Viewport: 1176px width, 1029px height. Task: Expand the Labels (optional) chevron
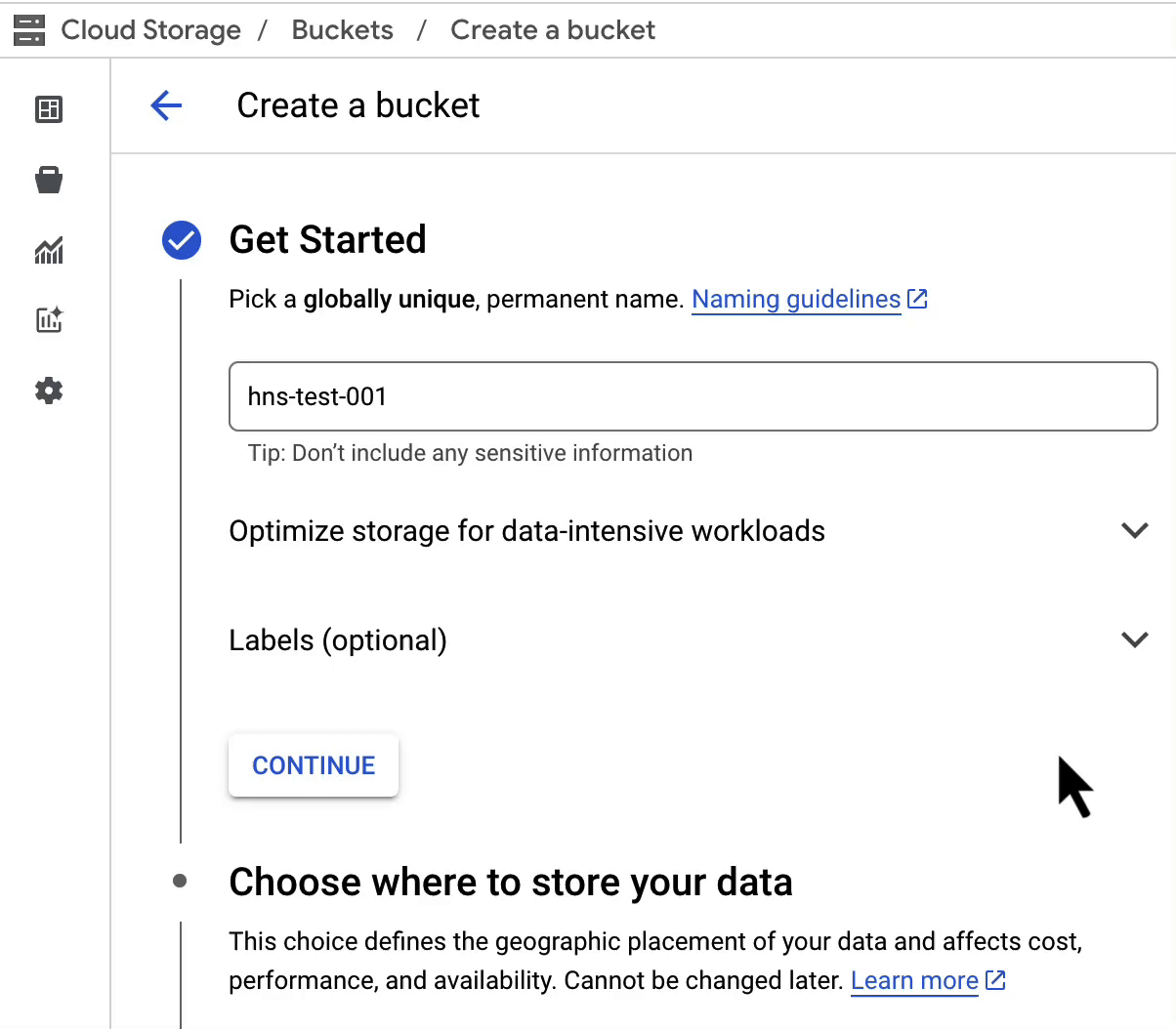coord(1134,640)
